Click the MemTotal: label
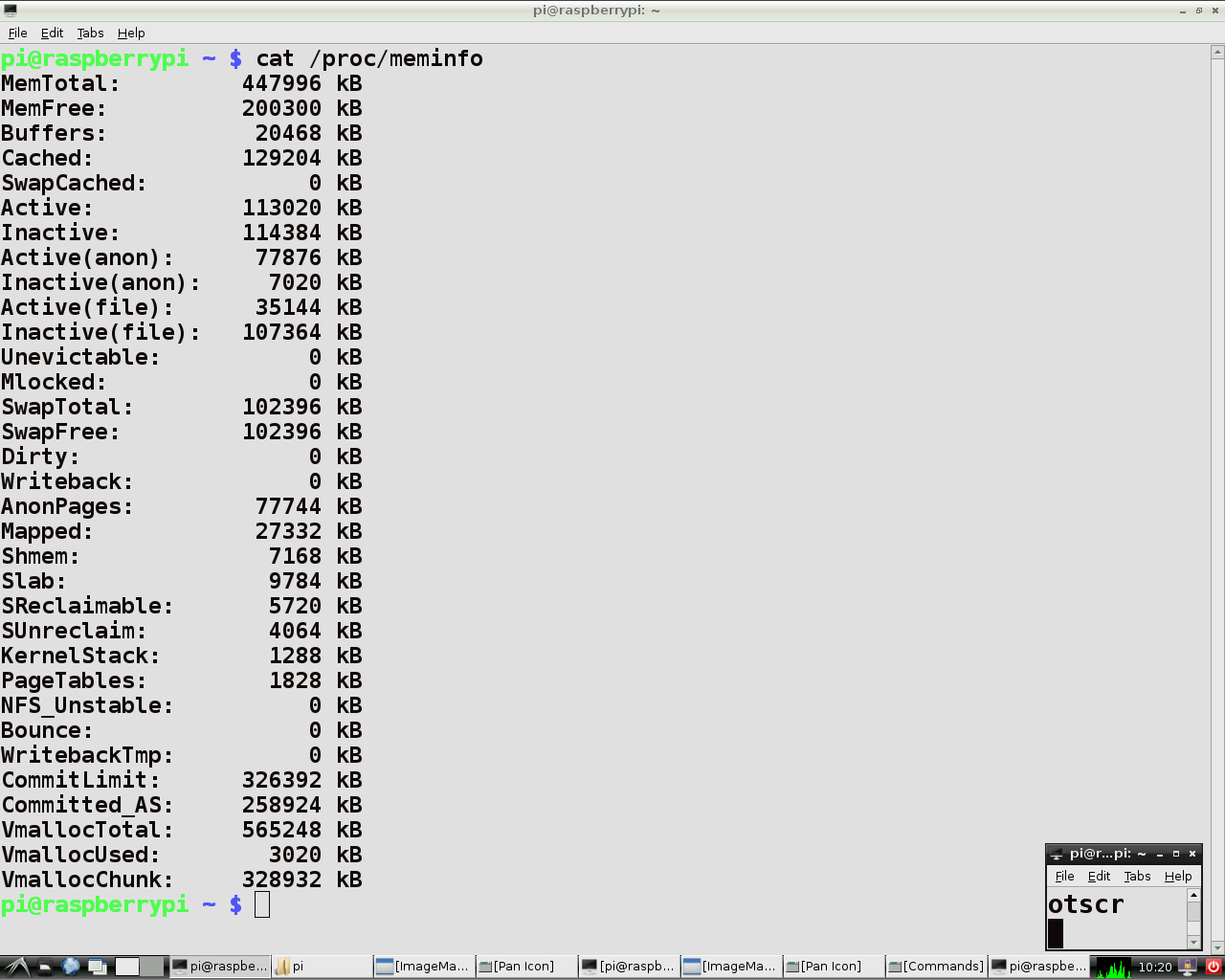1225x980 pixels. point(60,83)
